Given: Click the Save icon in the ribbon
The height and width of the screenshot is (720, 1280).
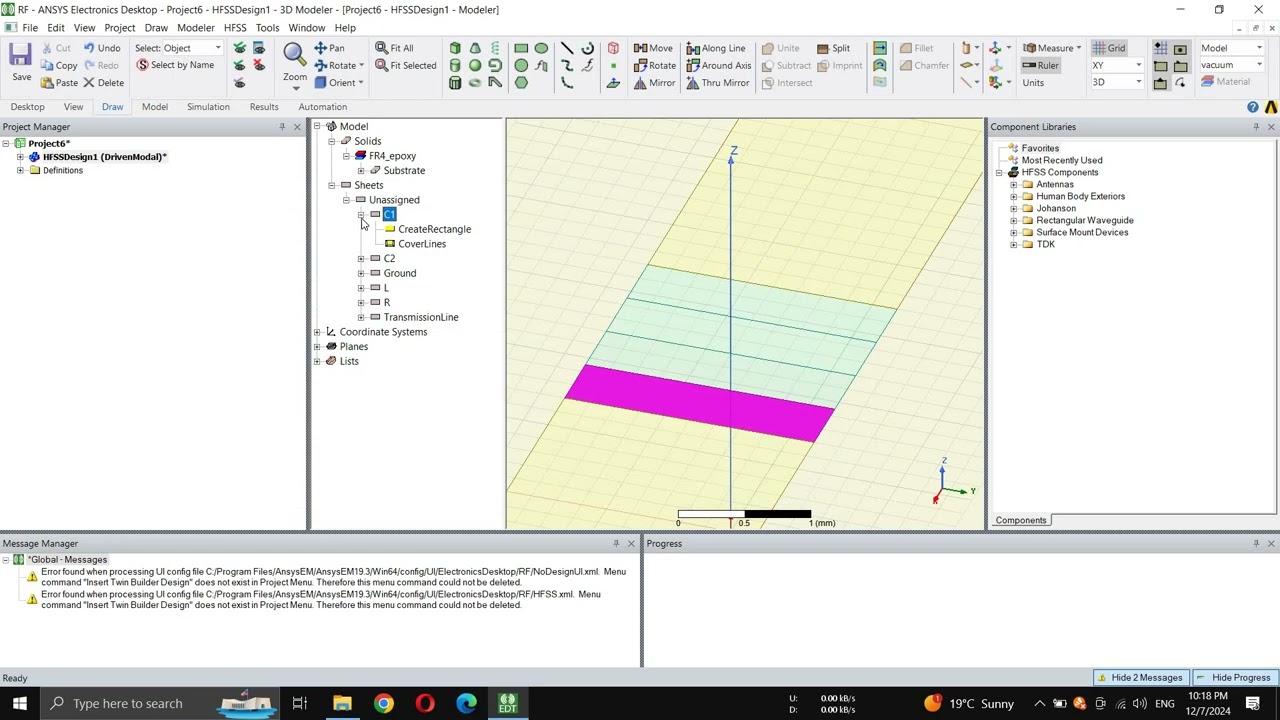Looking at the screenshot, I should tap(21, 61).
